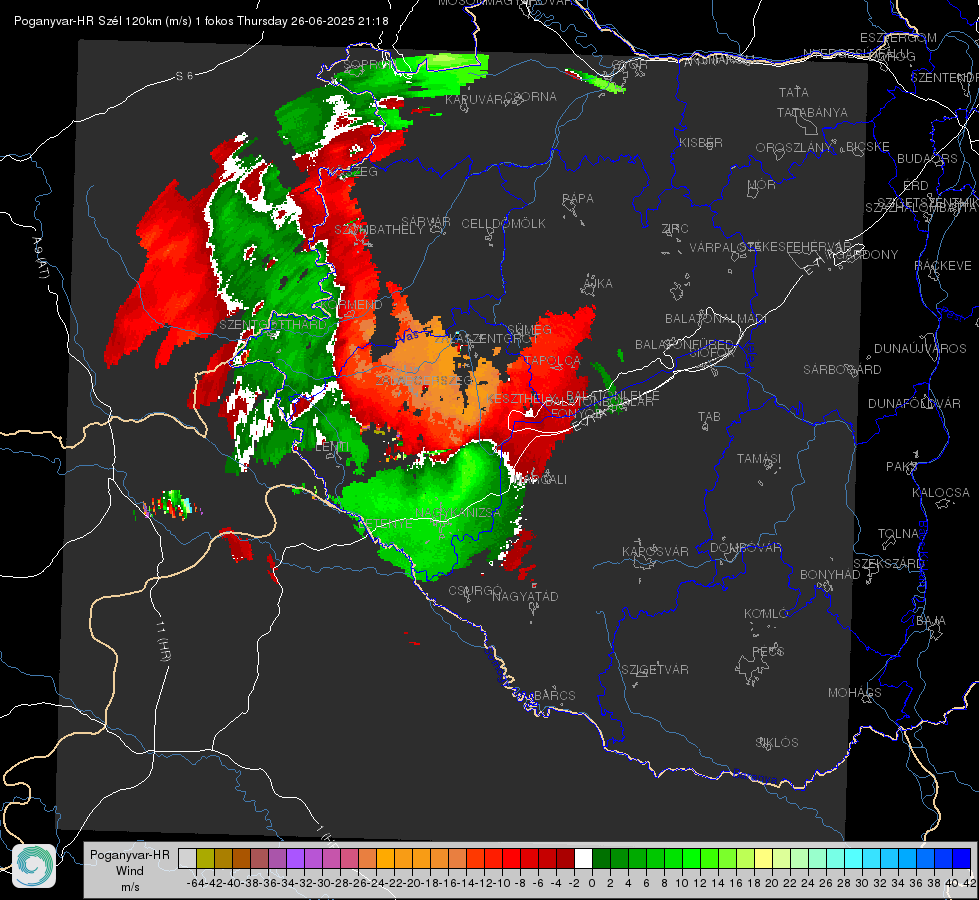This screenshot has height=900, width=979.
Task: Click the MOR city label
Action: pyautogui.click(x=762, y=184)
